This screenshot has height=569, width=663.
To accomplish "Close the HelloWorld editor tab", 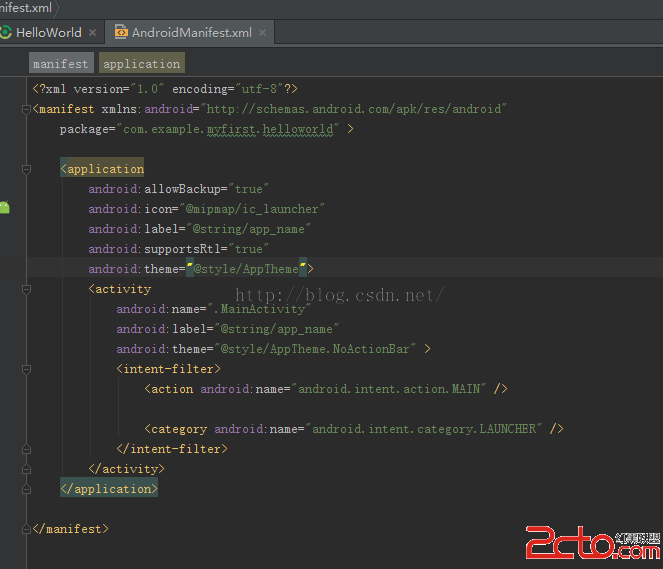I will [x=92, y=33].
